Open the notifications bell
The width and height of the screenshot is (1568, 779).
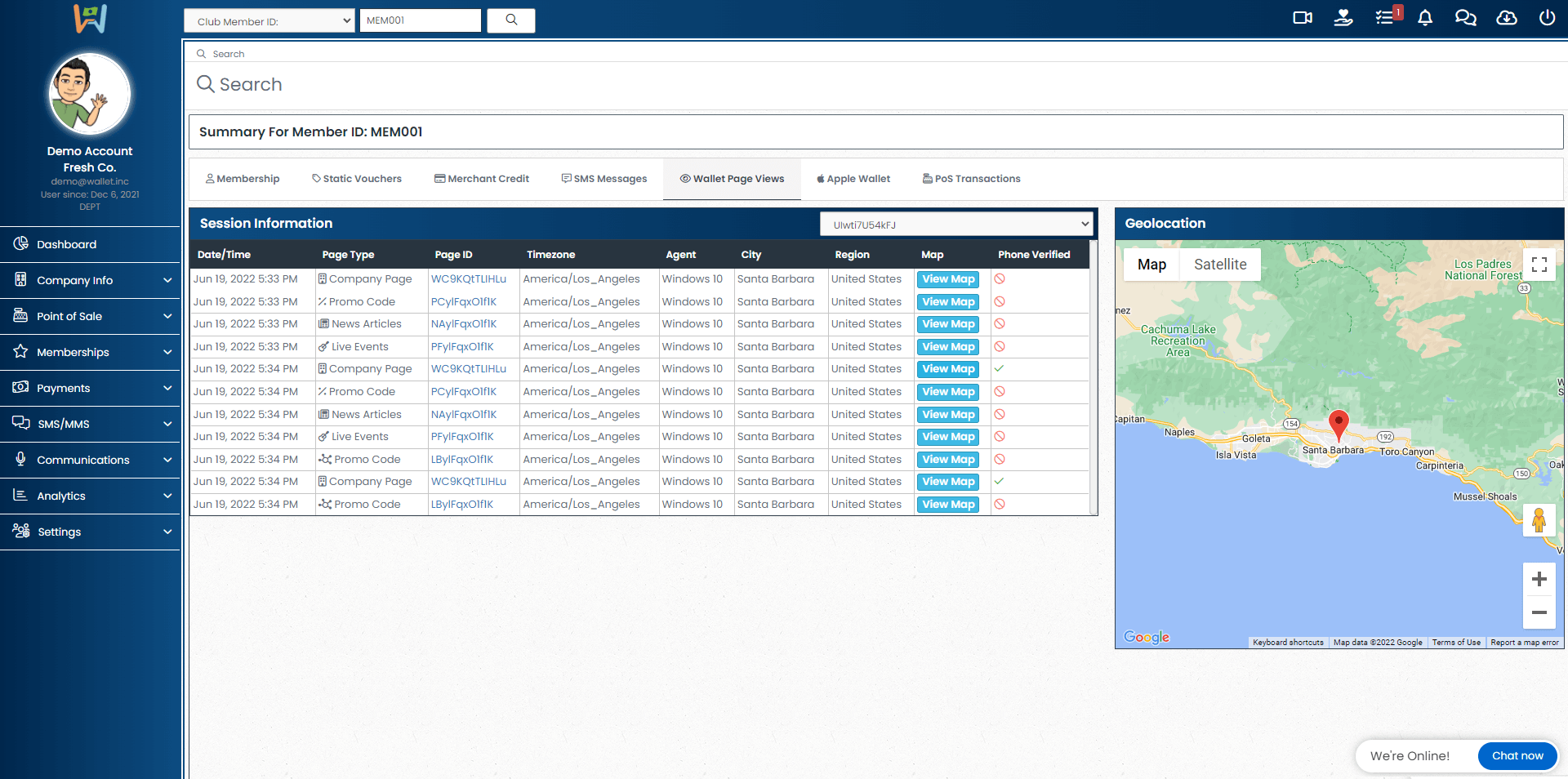pyautogui.click(x=1425, y=18)
